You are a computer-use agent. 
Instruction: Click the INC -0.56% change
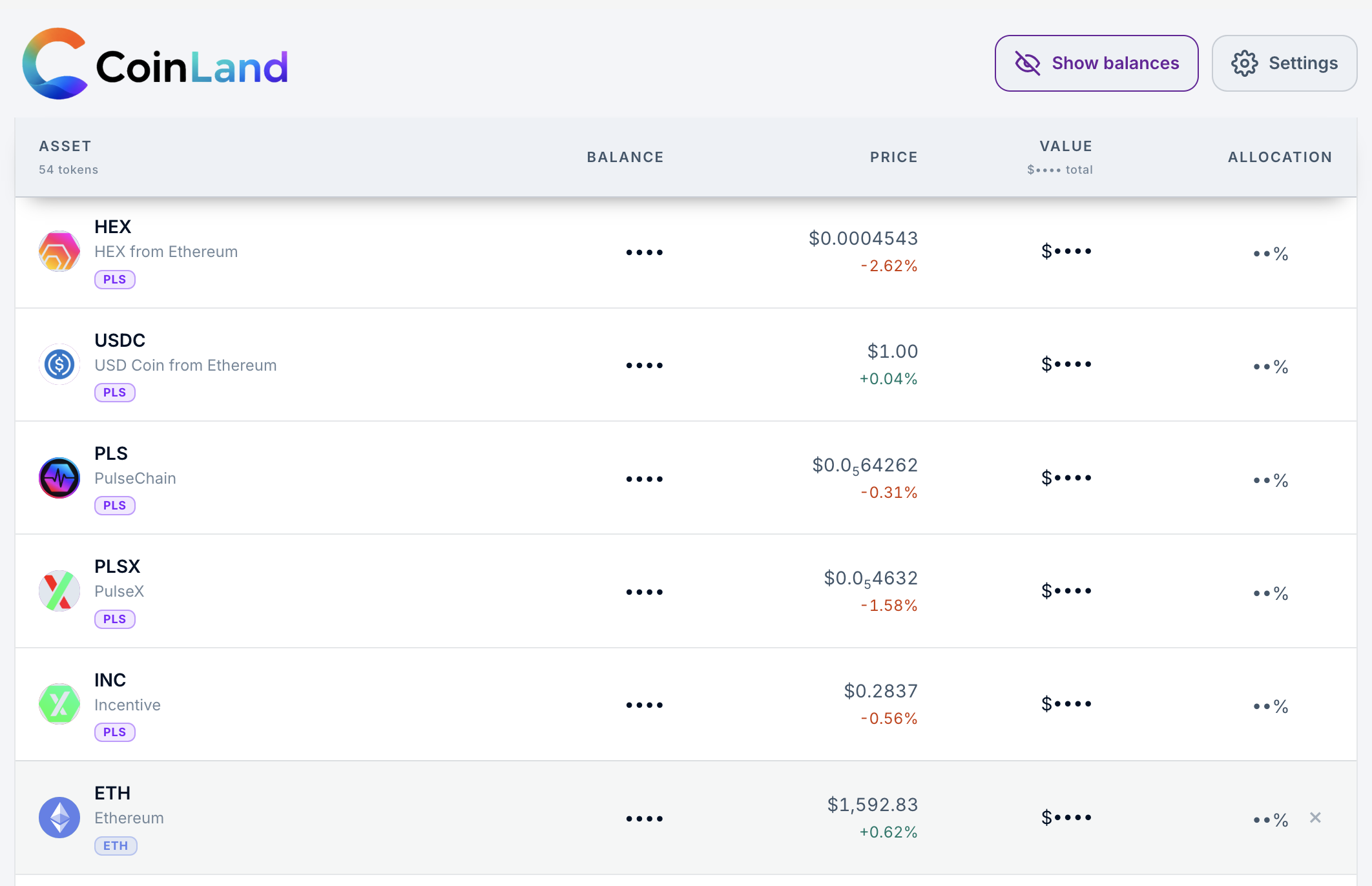(889, 719)
